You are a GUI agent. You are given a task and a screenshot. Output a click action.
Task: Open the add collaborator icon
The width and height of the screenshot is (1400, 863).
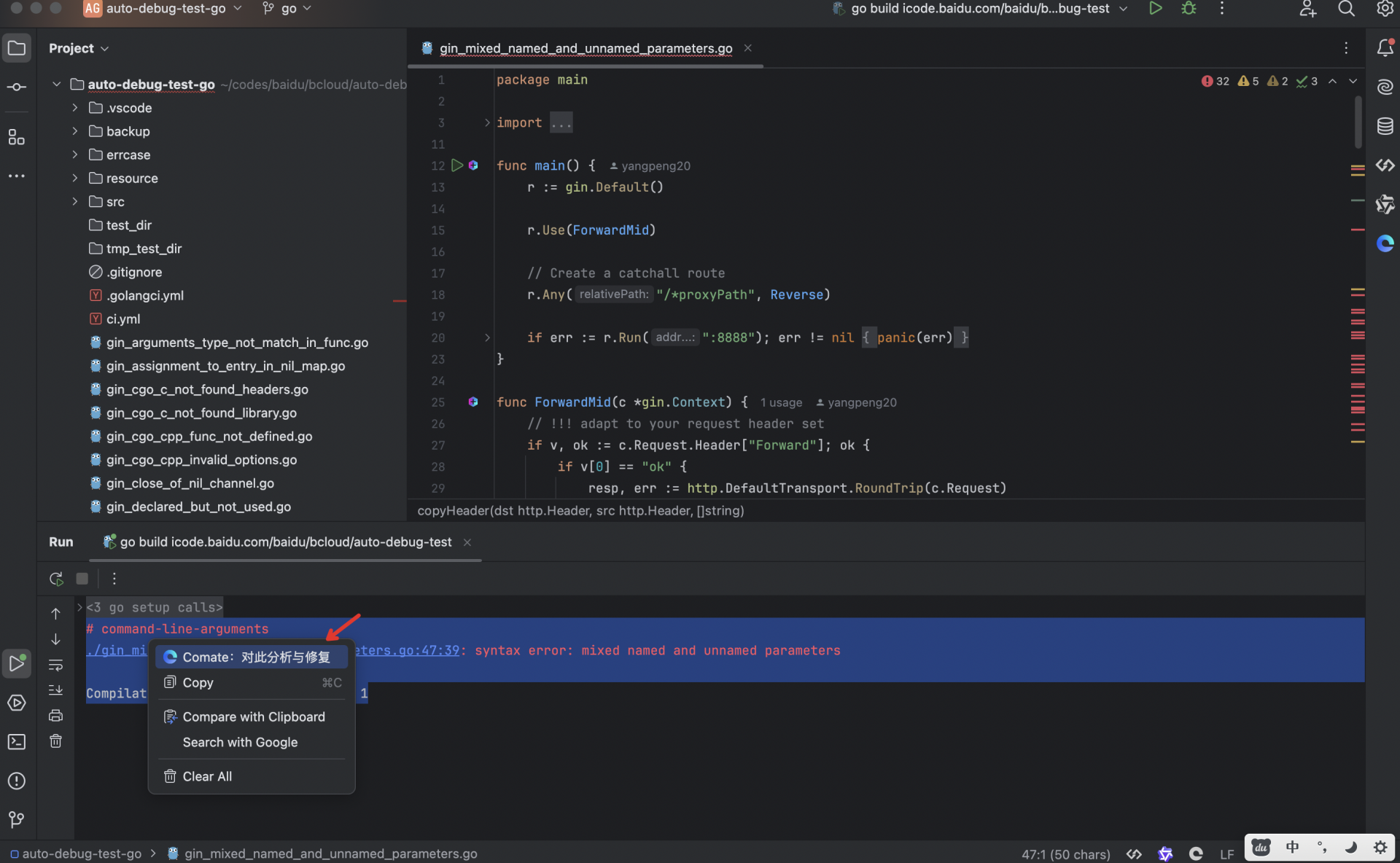click(1308, 9)
